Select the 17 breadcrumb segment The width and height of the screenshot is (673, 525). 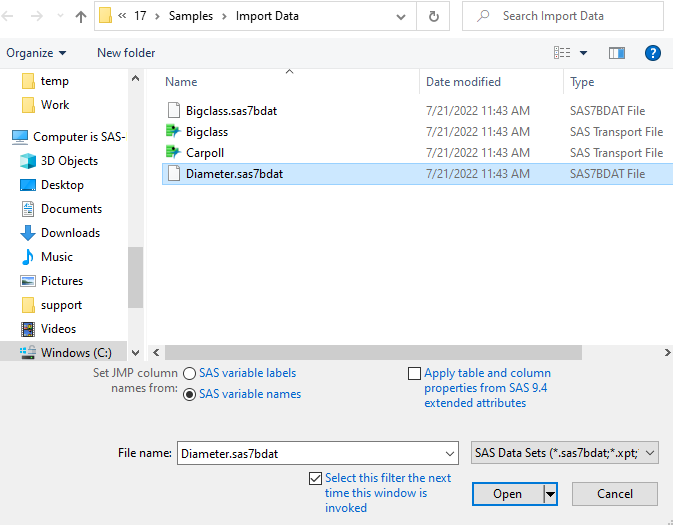click(x=140, y=16)
